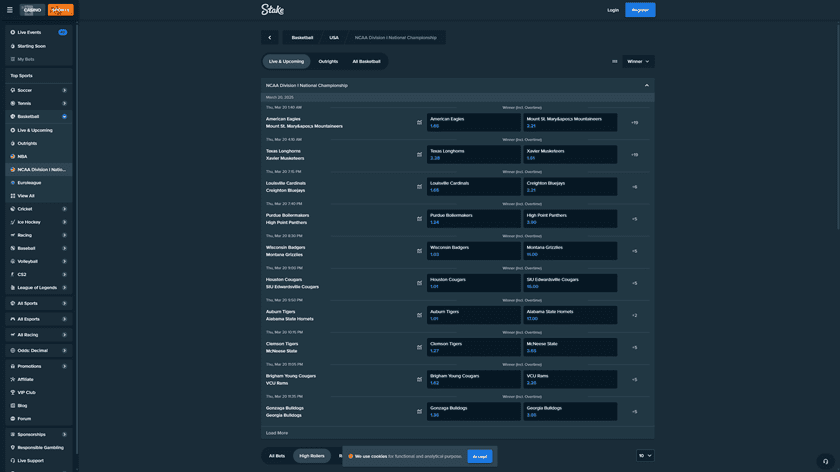
Task: Expand Odds: Decimal selector
Action: tap(64, 351)
